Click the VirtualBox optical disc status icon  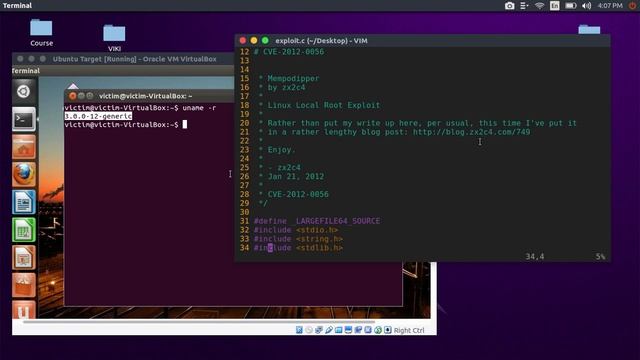pos(309,330)
